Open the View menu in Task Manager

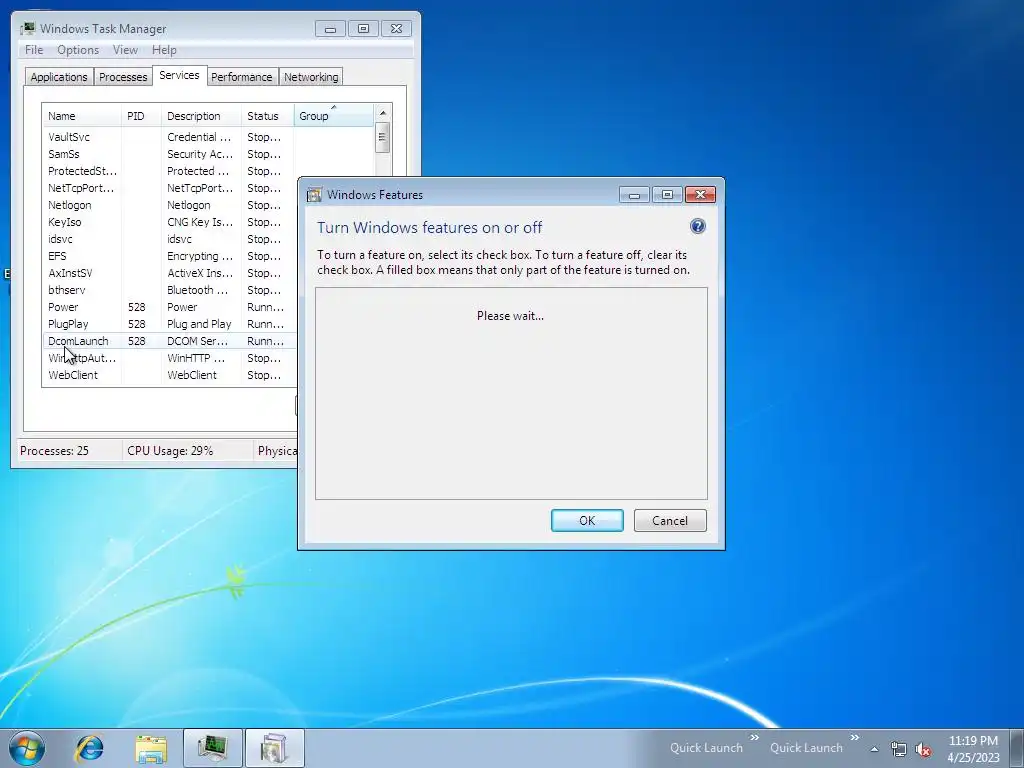[125, 50]
